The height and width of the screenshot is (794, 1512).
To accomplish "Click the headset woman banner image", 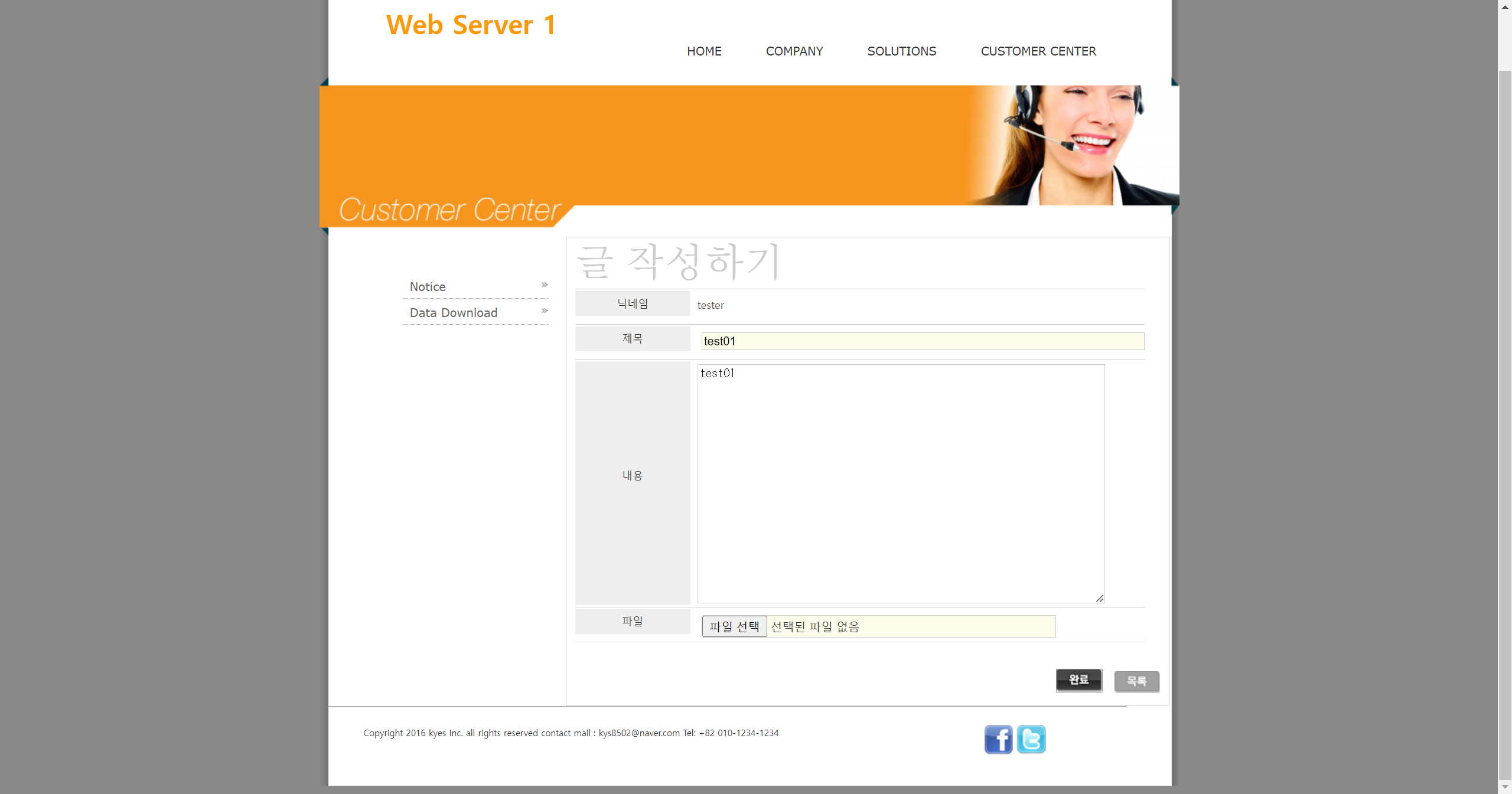I will point(1072,145).
